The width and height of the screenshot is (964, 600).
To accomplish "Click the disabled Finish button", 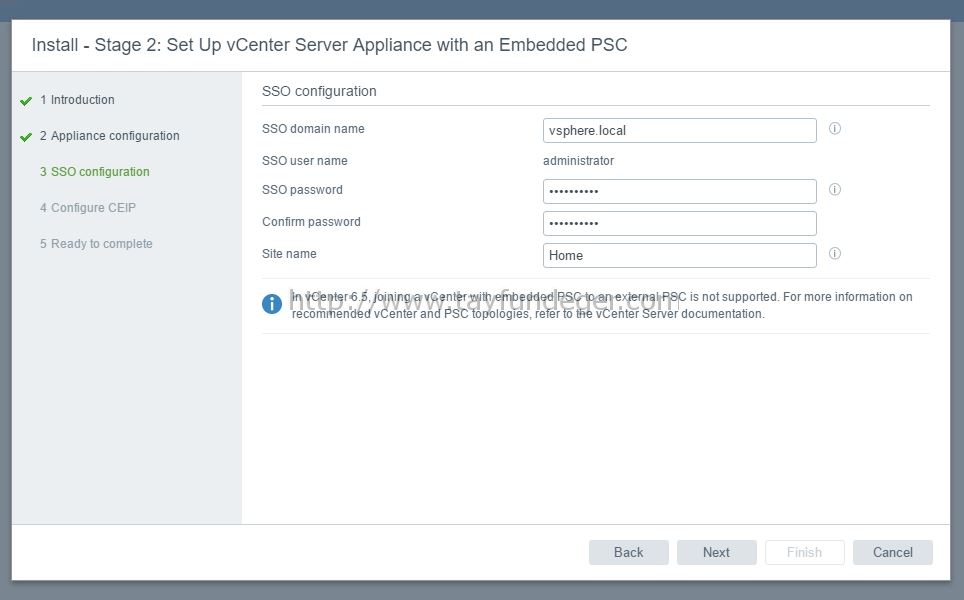I will (x=804, y=552).
